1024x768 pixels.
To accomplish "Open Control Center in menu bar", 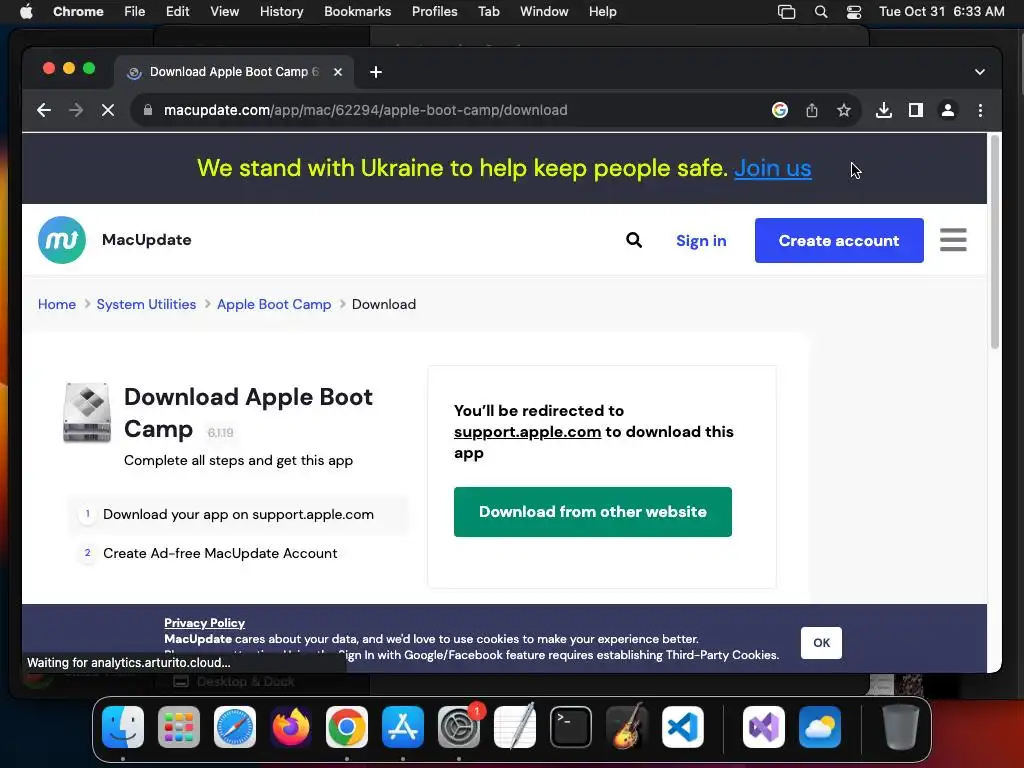I will click(x=854, y=12).
